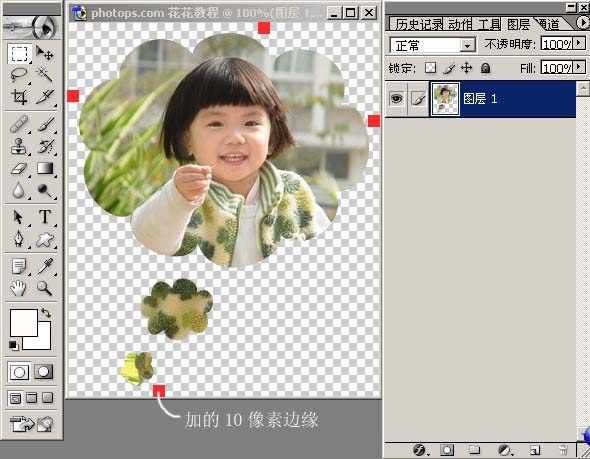
Task: Click the layers panel scroll up arrow
Action: coord(583,89)
